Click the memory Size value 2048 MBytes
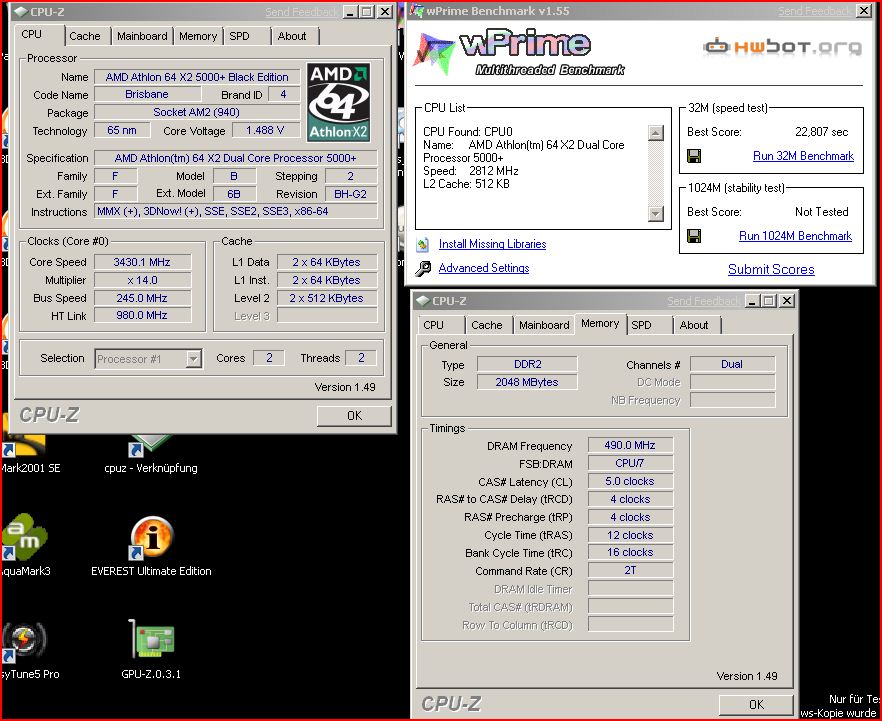 [x=527, y=382]
